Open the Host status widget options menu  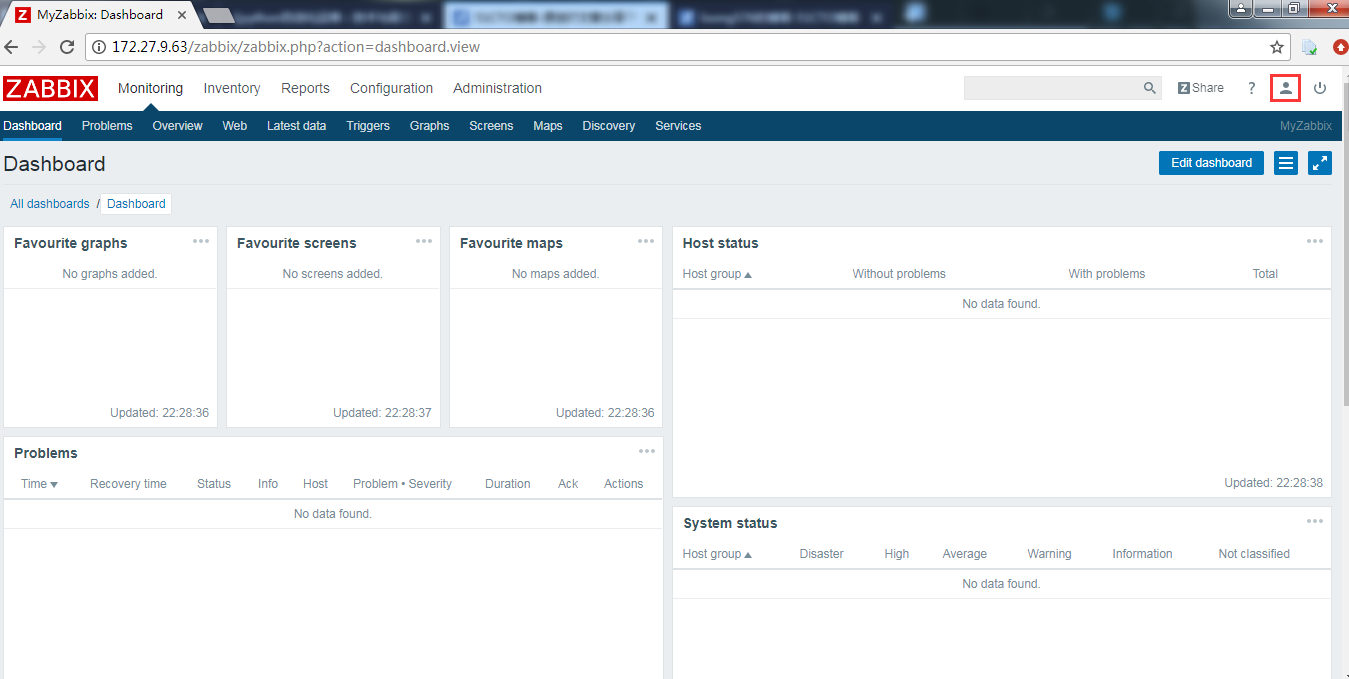point(1315,241)
